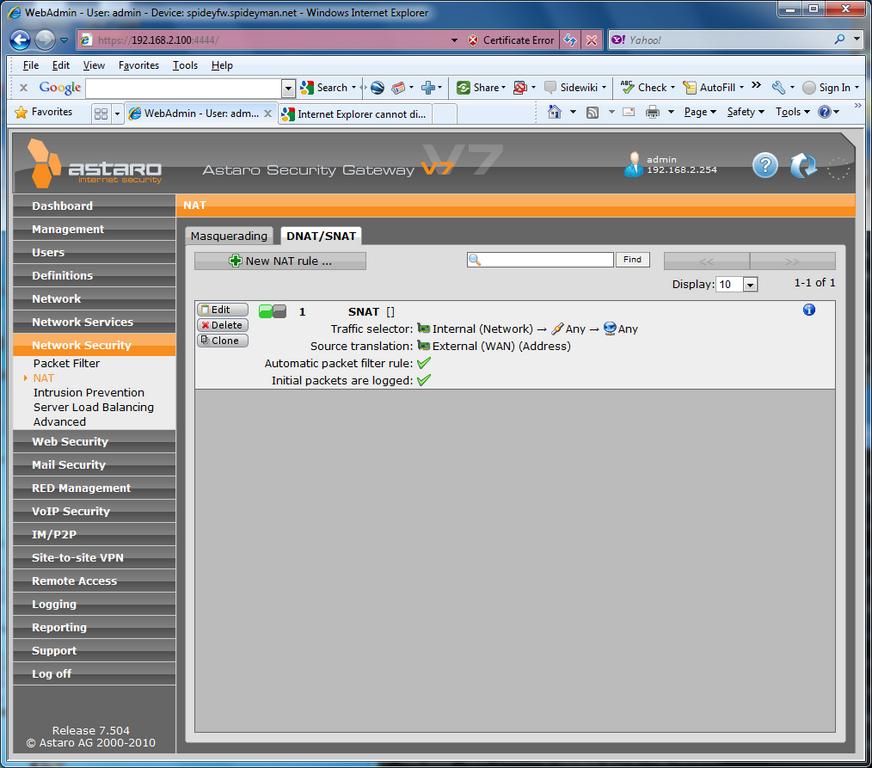This screenshot has width=872, height=768.
Task: Click the AutoFill toolbar button
Action: [x=713, y=87]
